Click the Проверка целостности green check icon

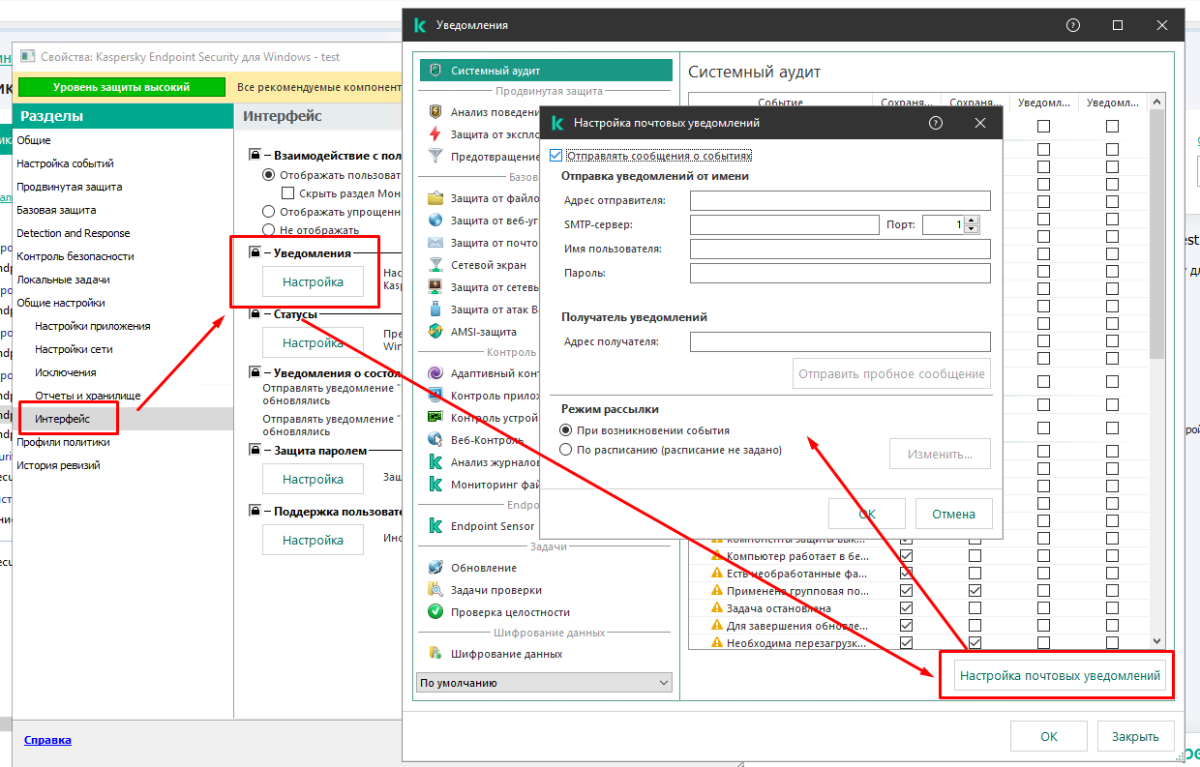(435, 612)
